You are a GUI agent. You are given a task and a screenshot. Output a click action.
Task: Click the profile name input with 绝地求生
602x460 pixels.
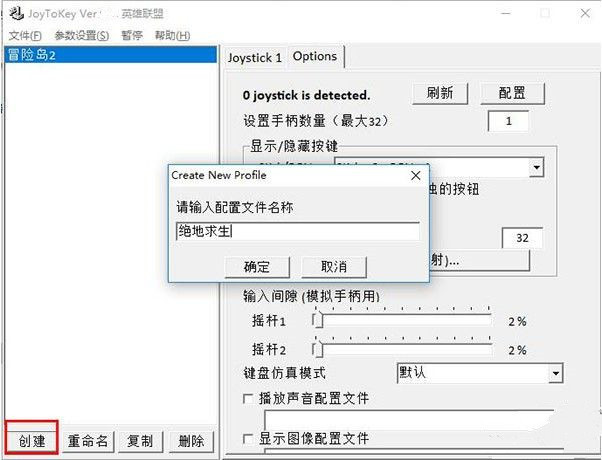coord(298,231)
